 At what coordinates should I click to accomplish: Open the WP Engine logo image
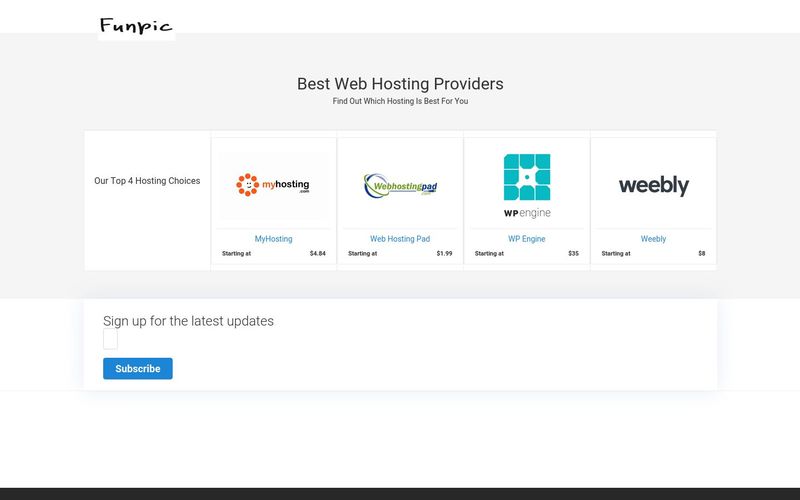pyautogui.click(x=527, y=186)
